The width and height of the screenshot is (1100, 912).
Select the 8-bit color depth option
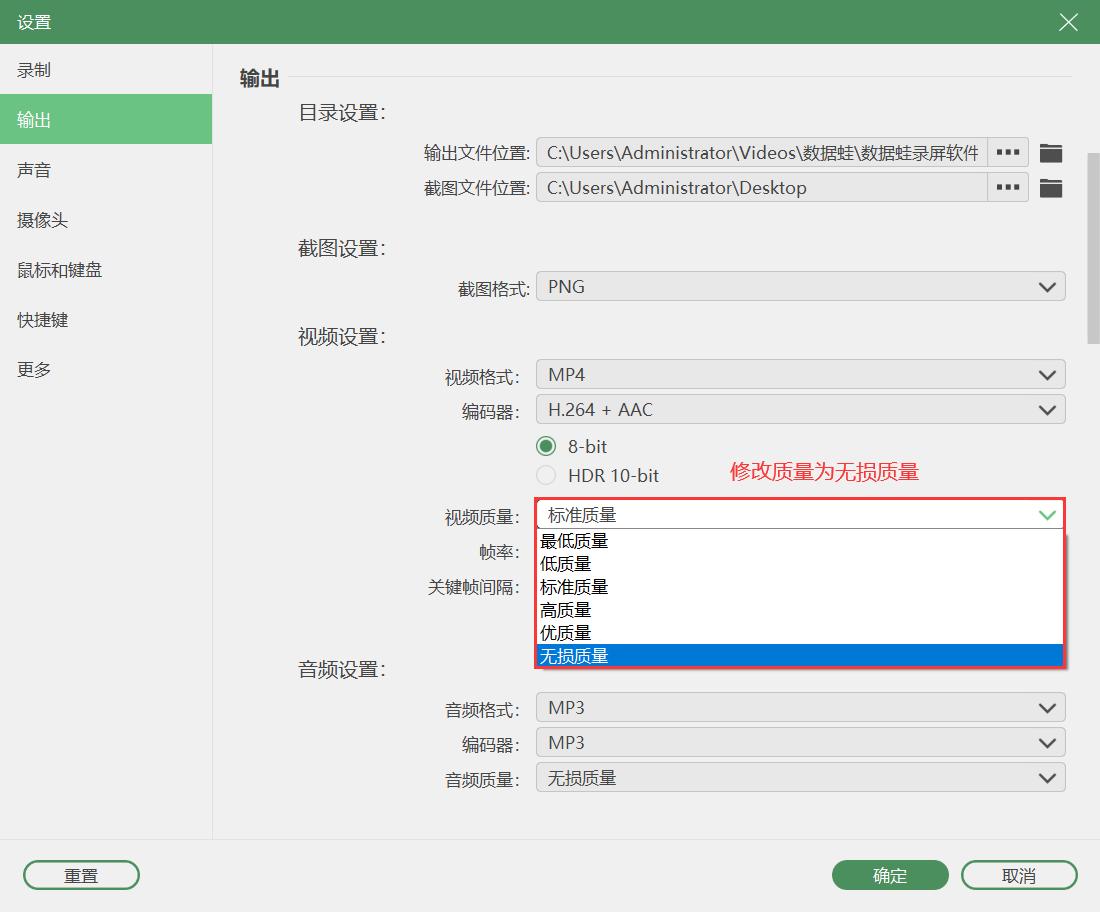click(x=547, y=446)
